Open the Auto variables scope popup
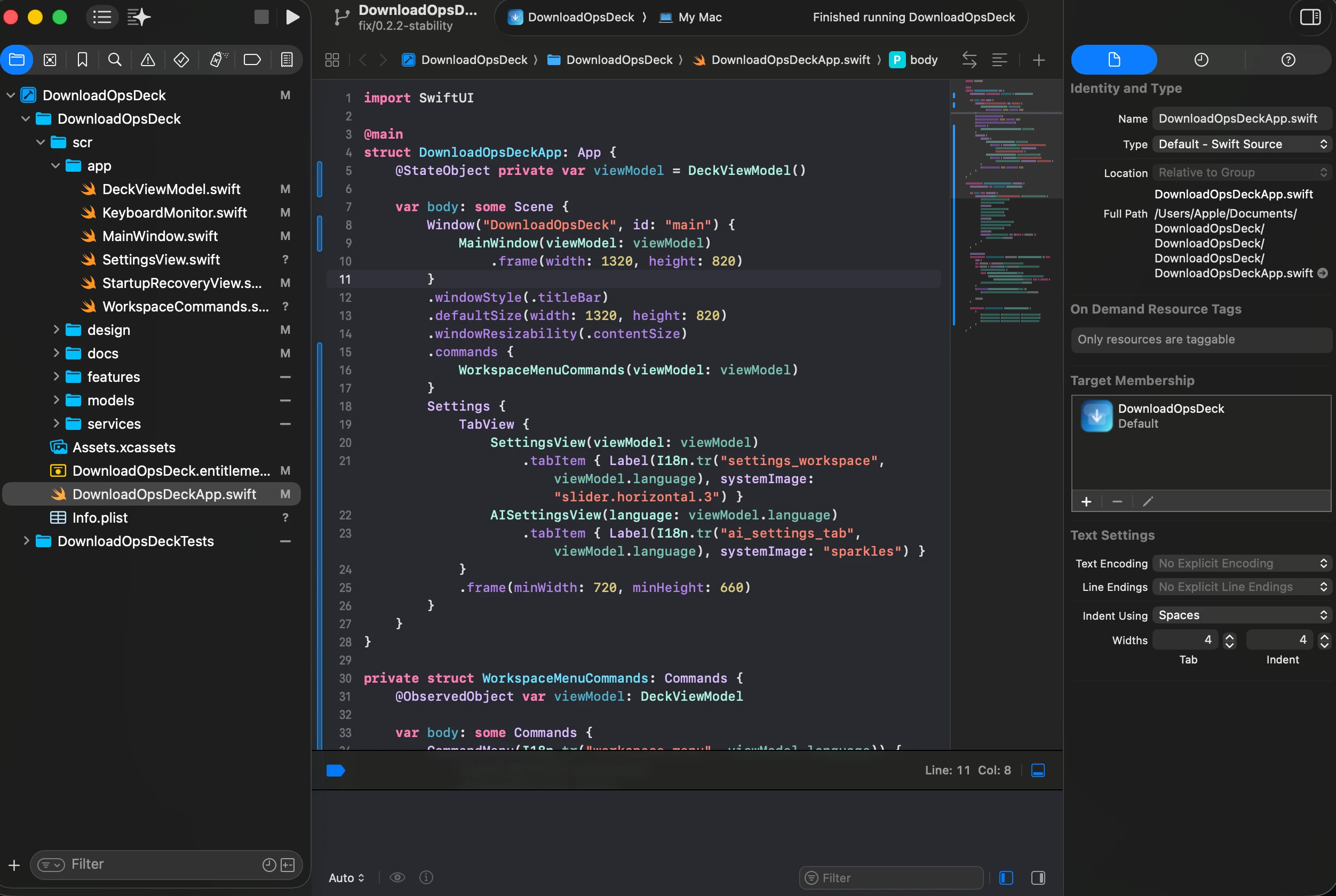1336x896 pixels. [346, 878]
